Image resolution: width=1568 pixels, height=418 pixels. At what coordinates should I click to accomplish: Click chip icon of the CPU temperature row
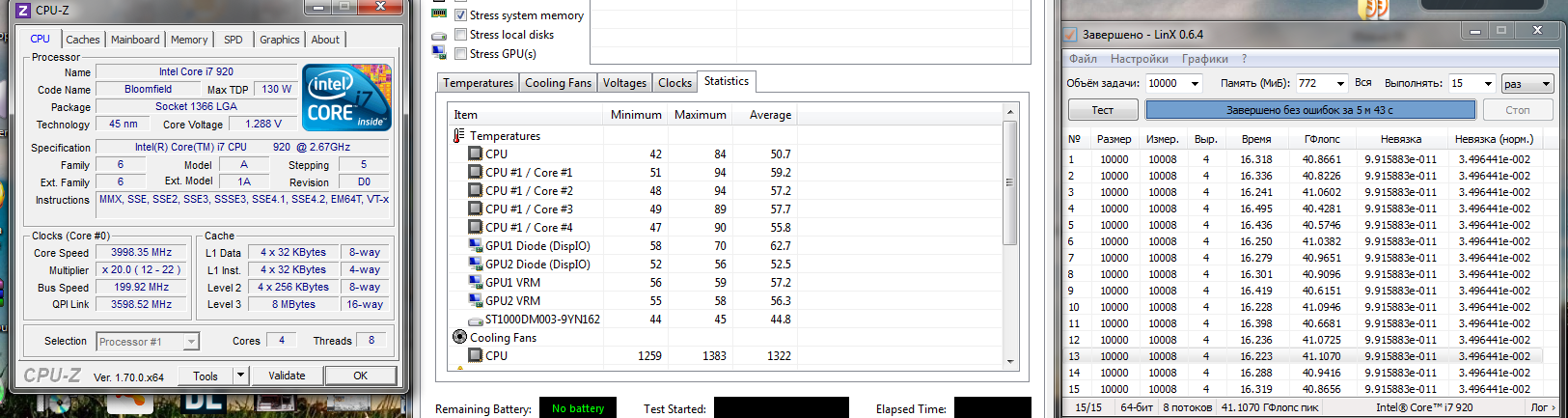click(x=475, y=153)
